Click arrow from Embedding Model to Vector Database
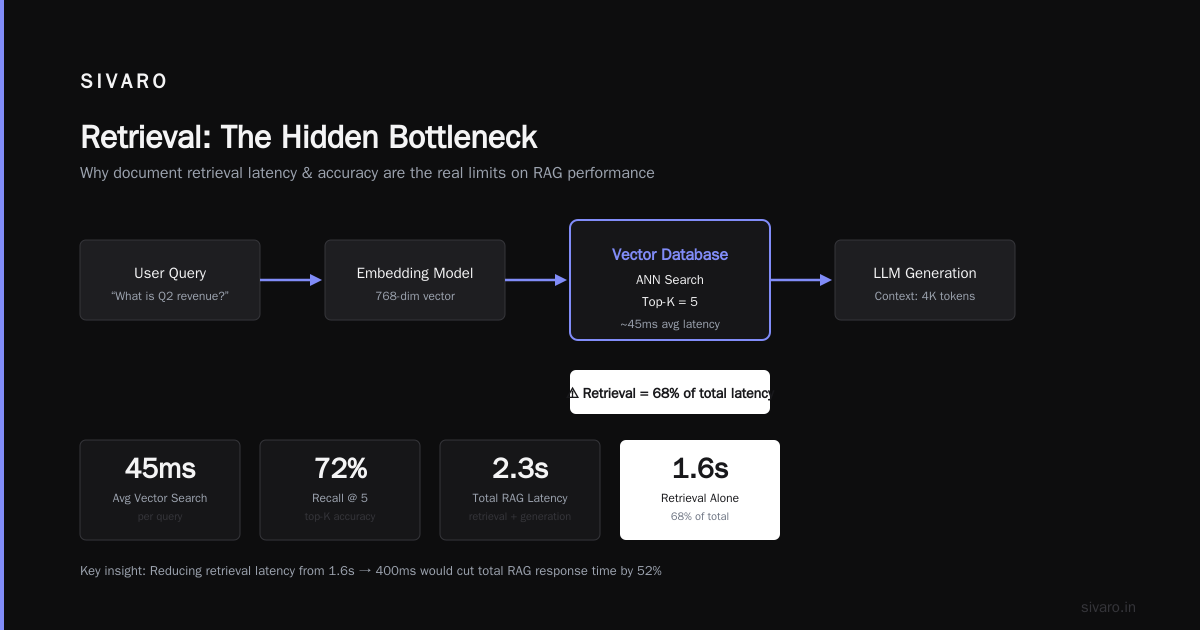 pyautogui.click(x=536, y=280)
